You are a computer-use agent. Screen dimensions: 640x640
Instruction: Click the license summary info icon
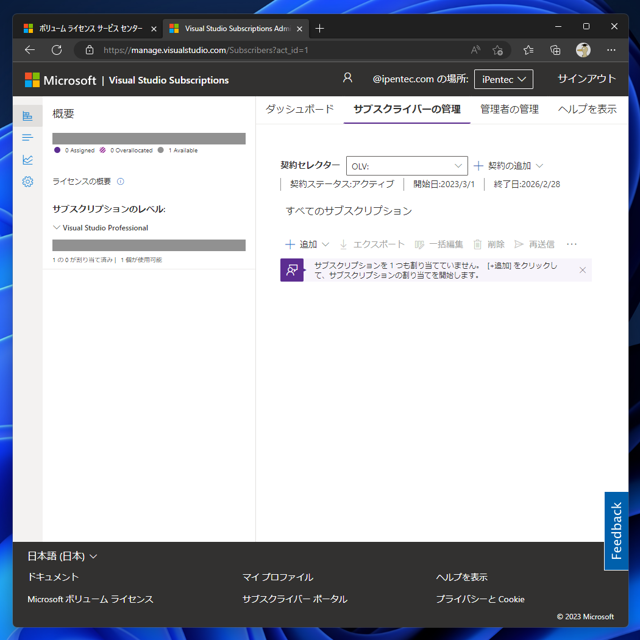[120, 181]
